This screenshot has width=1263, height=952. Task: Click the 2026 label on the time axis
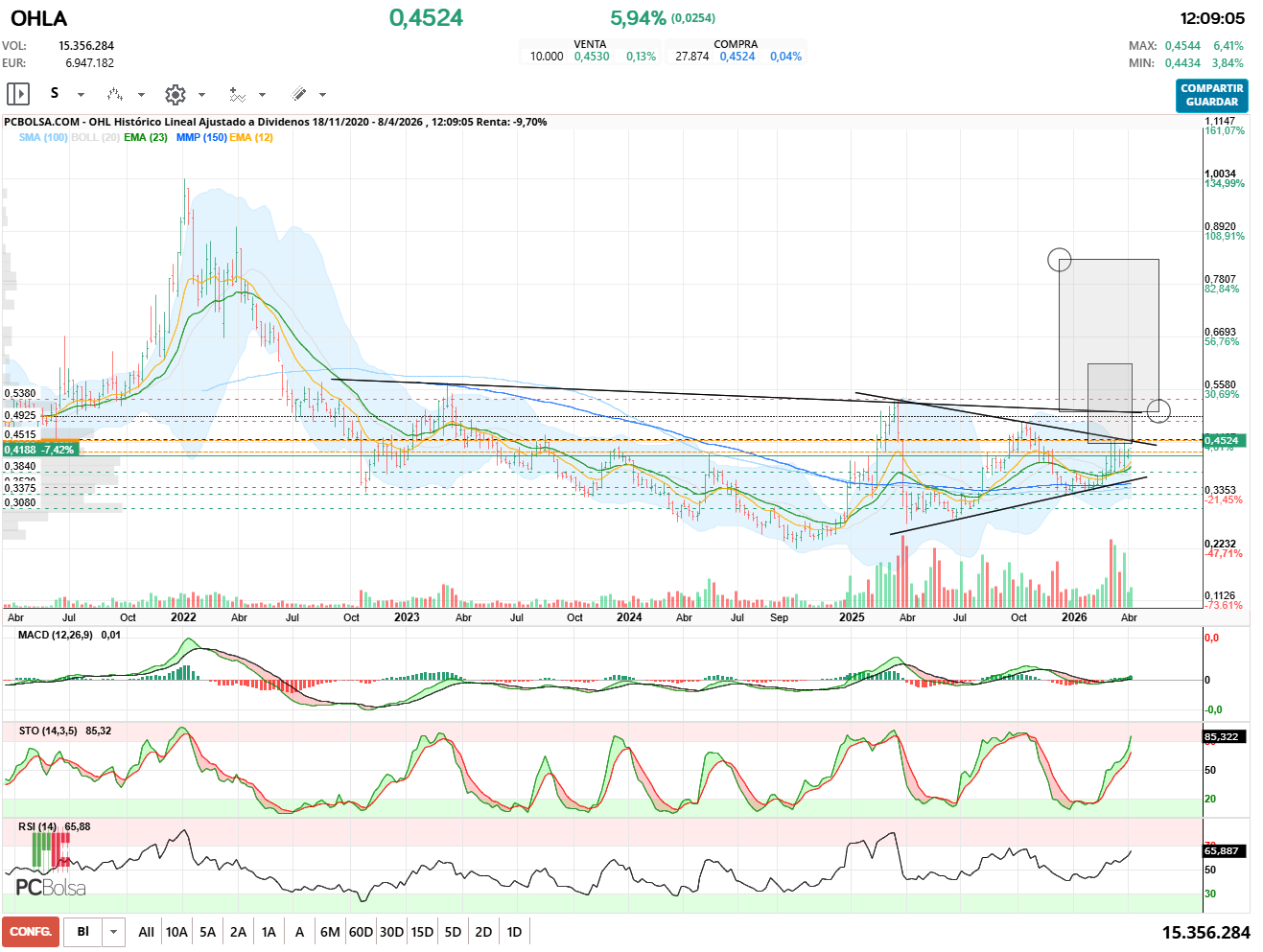coord(1074,617)
